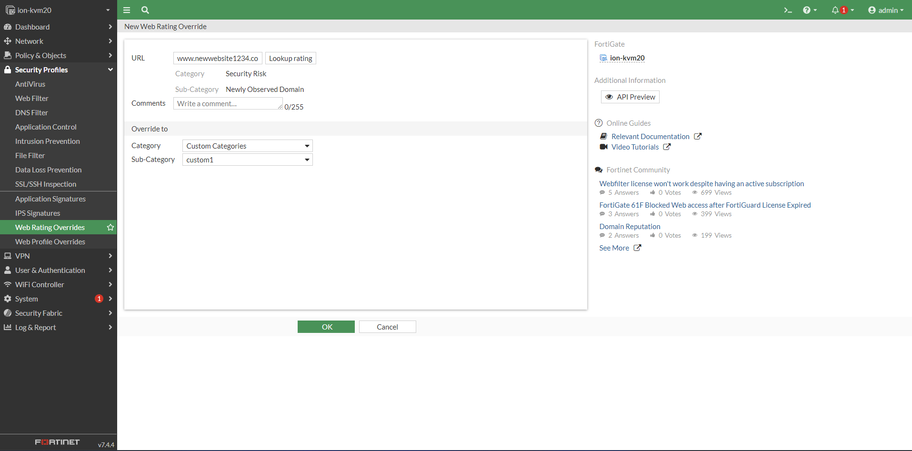Click the WiFi Controller signal icon
912x451 pixels.
(8, 285)
